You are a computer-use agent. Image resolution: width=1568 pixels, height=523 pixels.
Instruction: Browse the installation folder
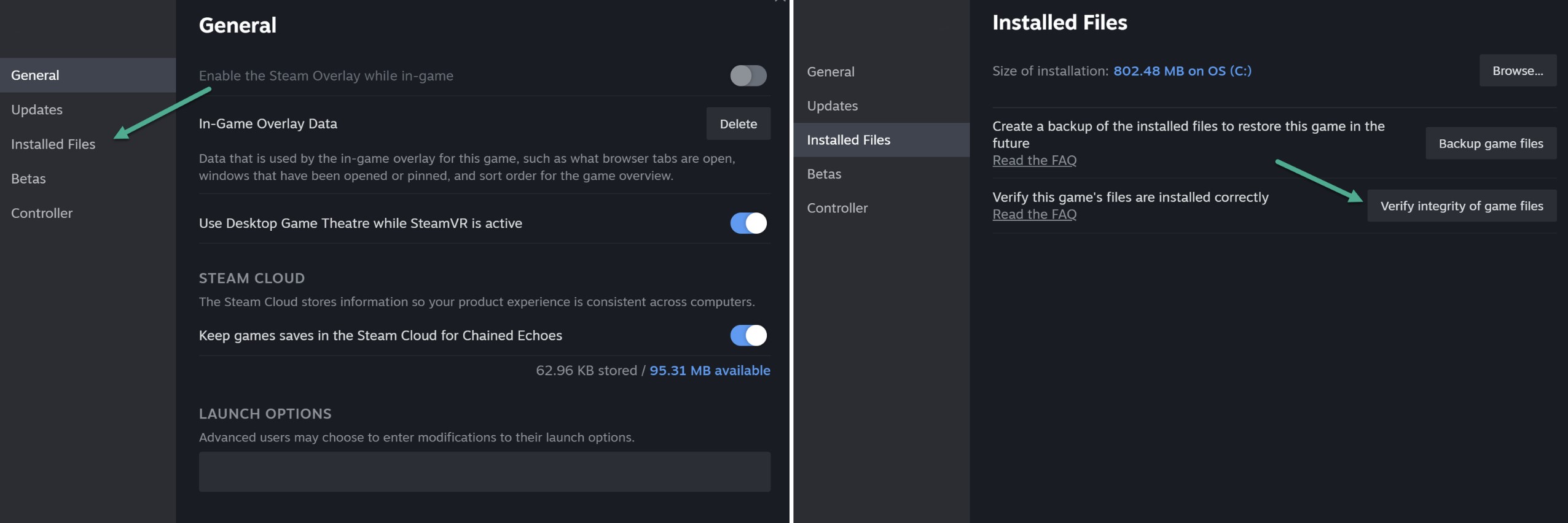click(x=1518, y=71)
